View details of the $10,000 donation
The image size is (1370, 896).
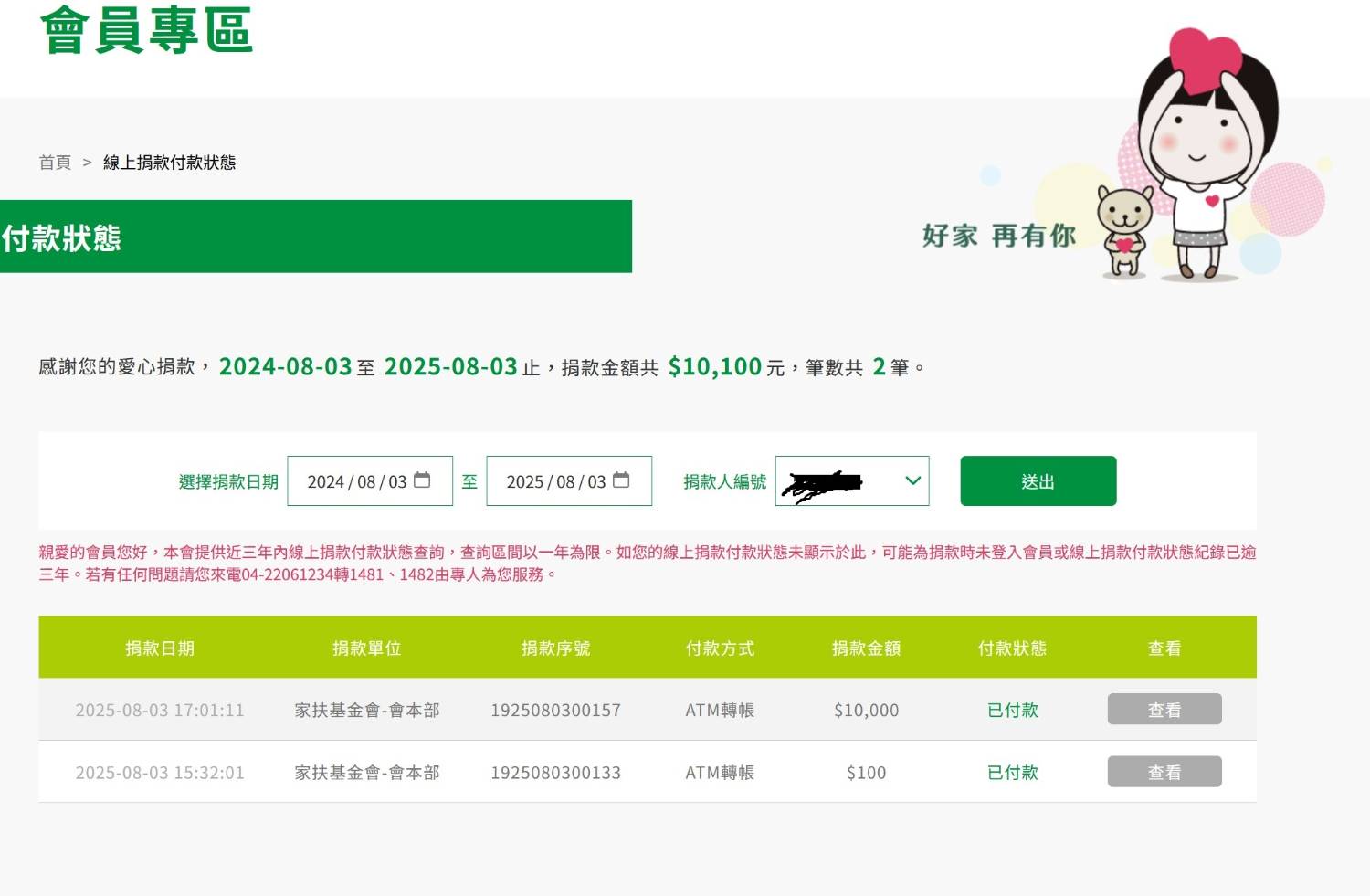(1164, 710)
